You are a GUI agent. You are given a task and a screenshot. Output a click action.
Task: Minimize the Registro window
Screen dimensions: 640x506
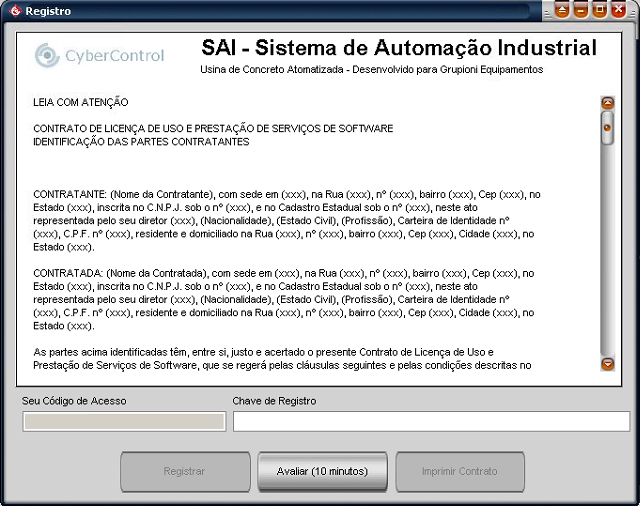coord(582,11)
